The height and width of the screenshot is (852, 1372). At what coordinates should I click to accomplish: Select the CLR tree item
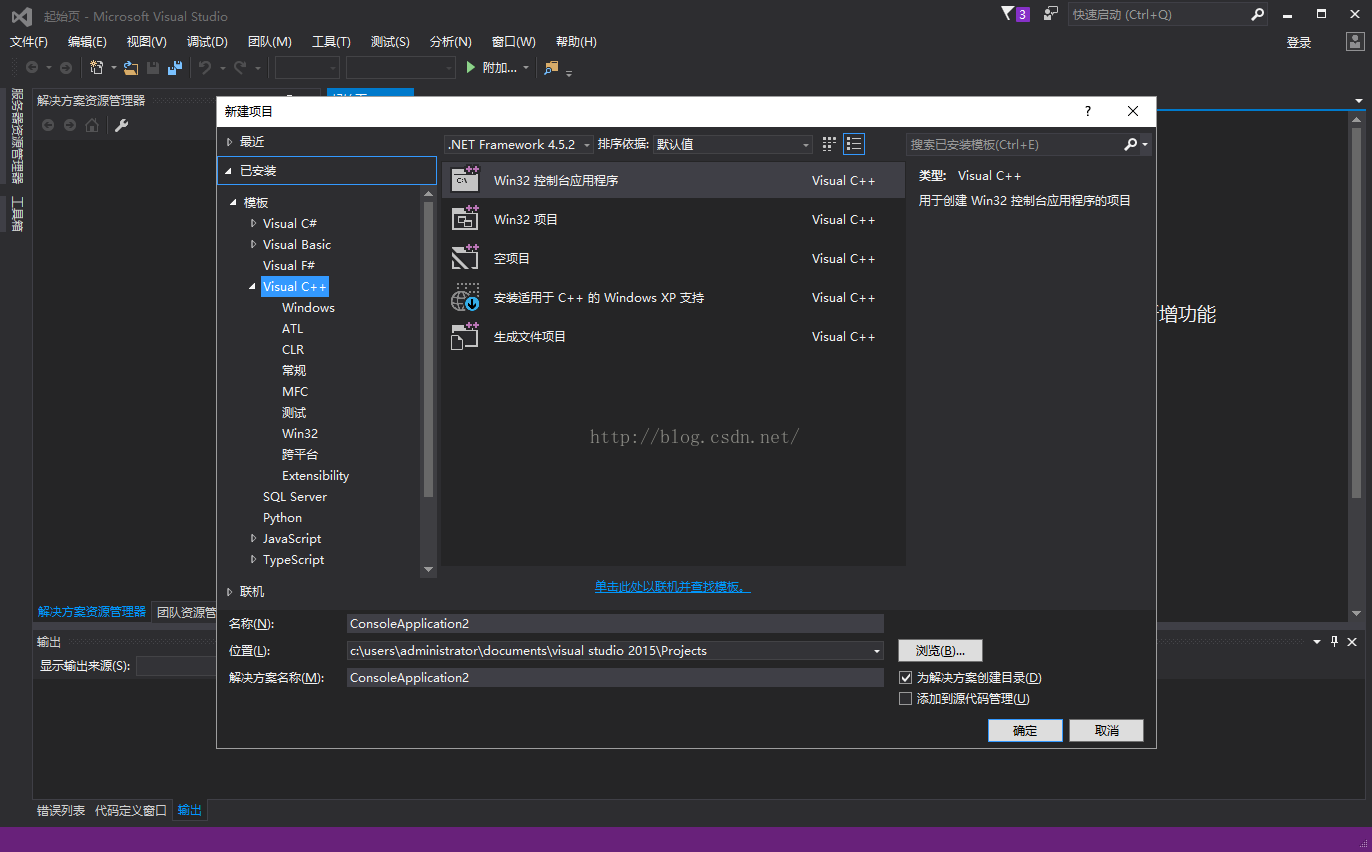pyautogui.click(x=293, y=350)
